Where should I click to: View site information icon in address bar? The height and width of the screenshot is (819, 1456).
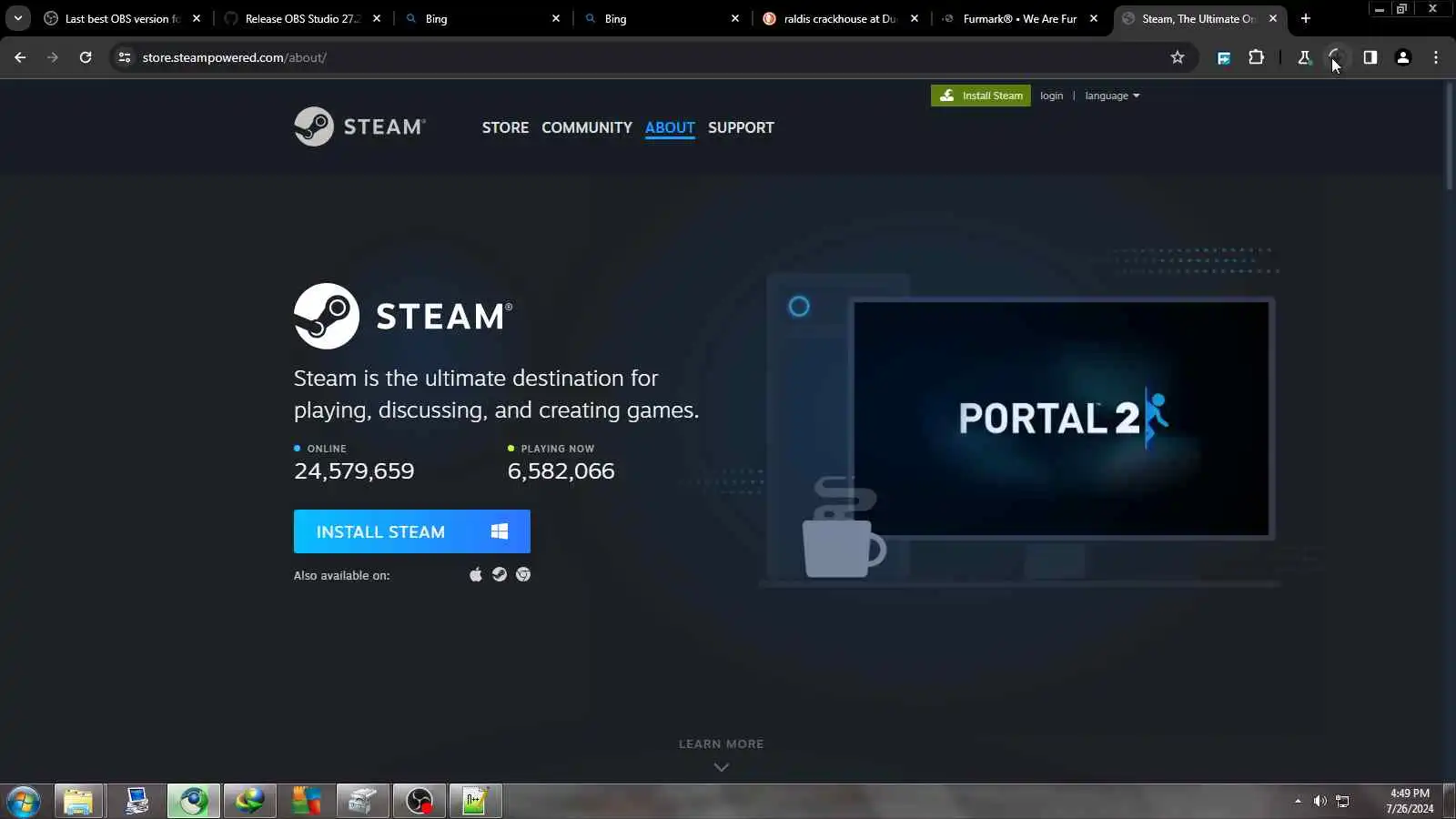[x=125, y=57]
